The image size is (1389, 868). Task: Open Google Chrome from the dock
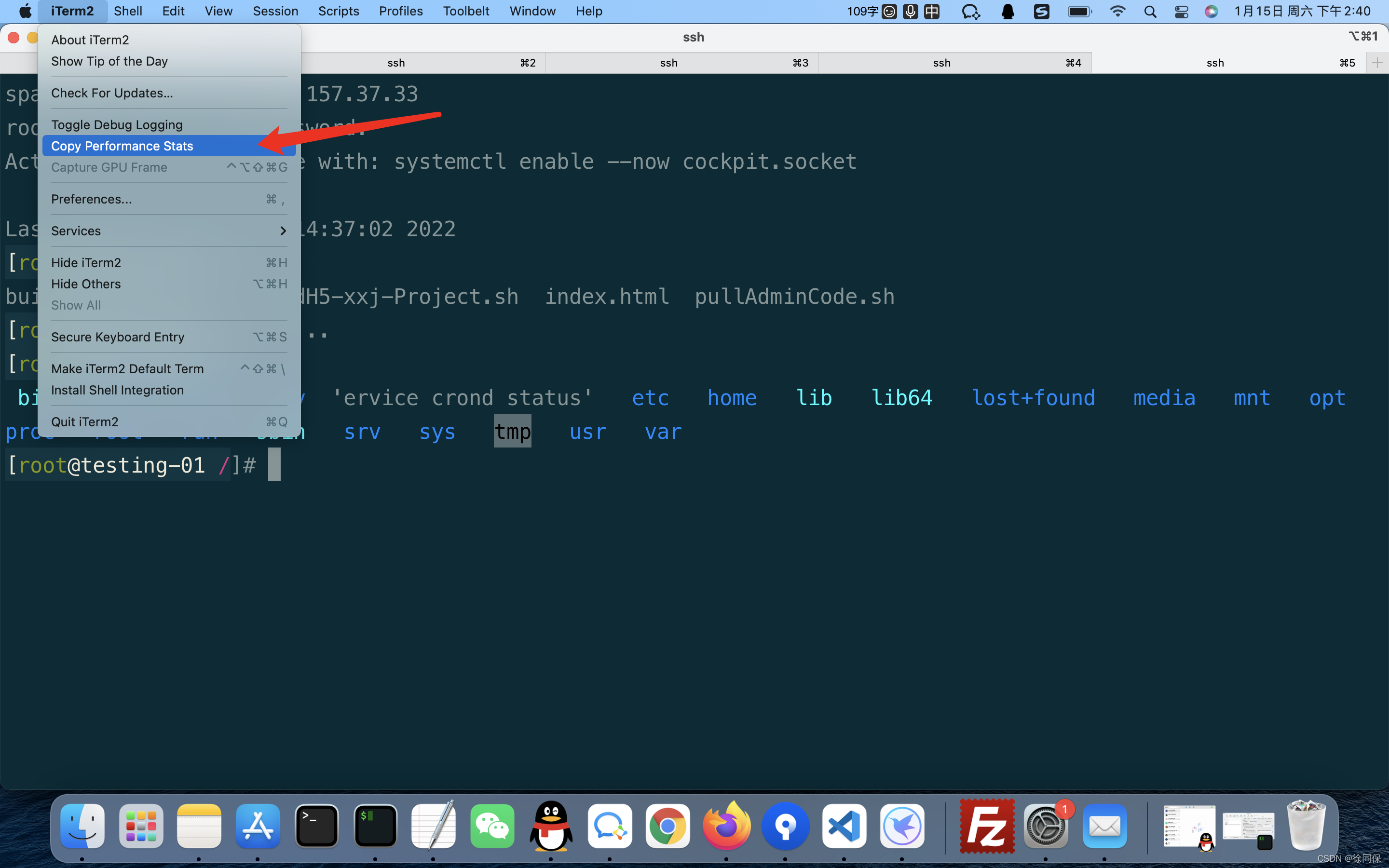[x=667, y=826]
